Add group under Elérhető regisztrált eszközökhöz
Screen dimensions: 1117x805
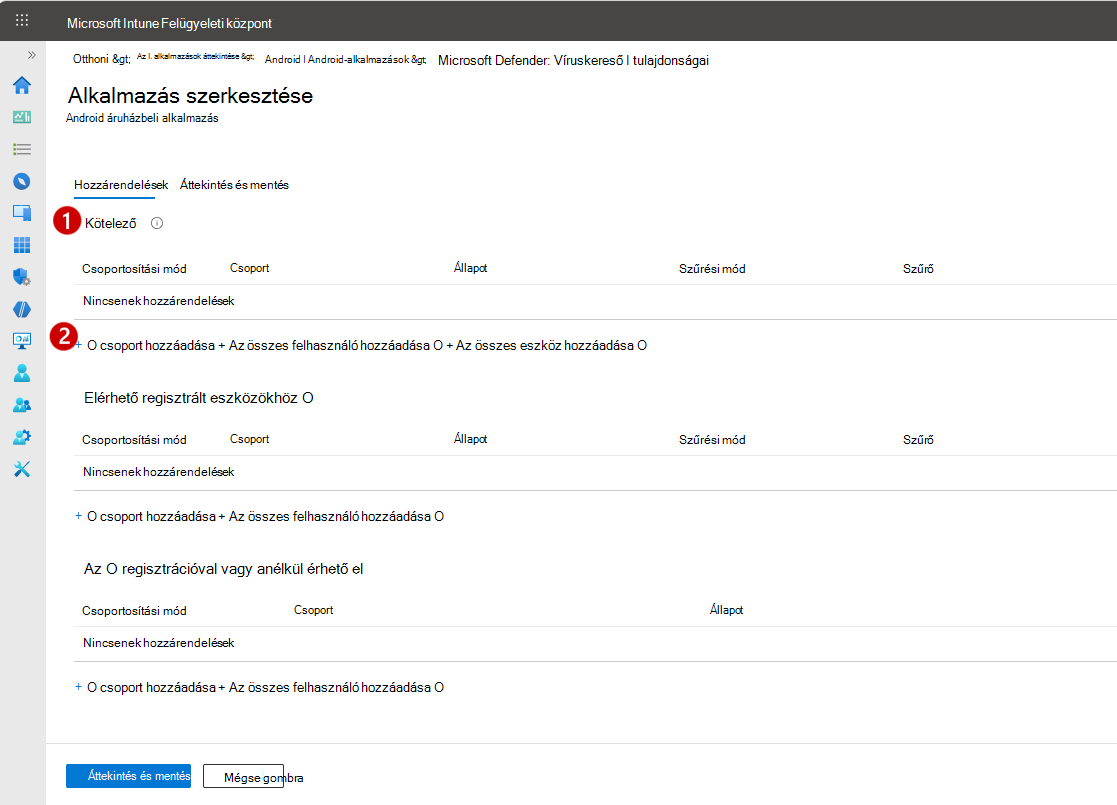click(x=145, y=516)
